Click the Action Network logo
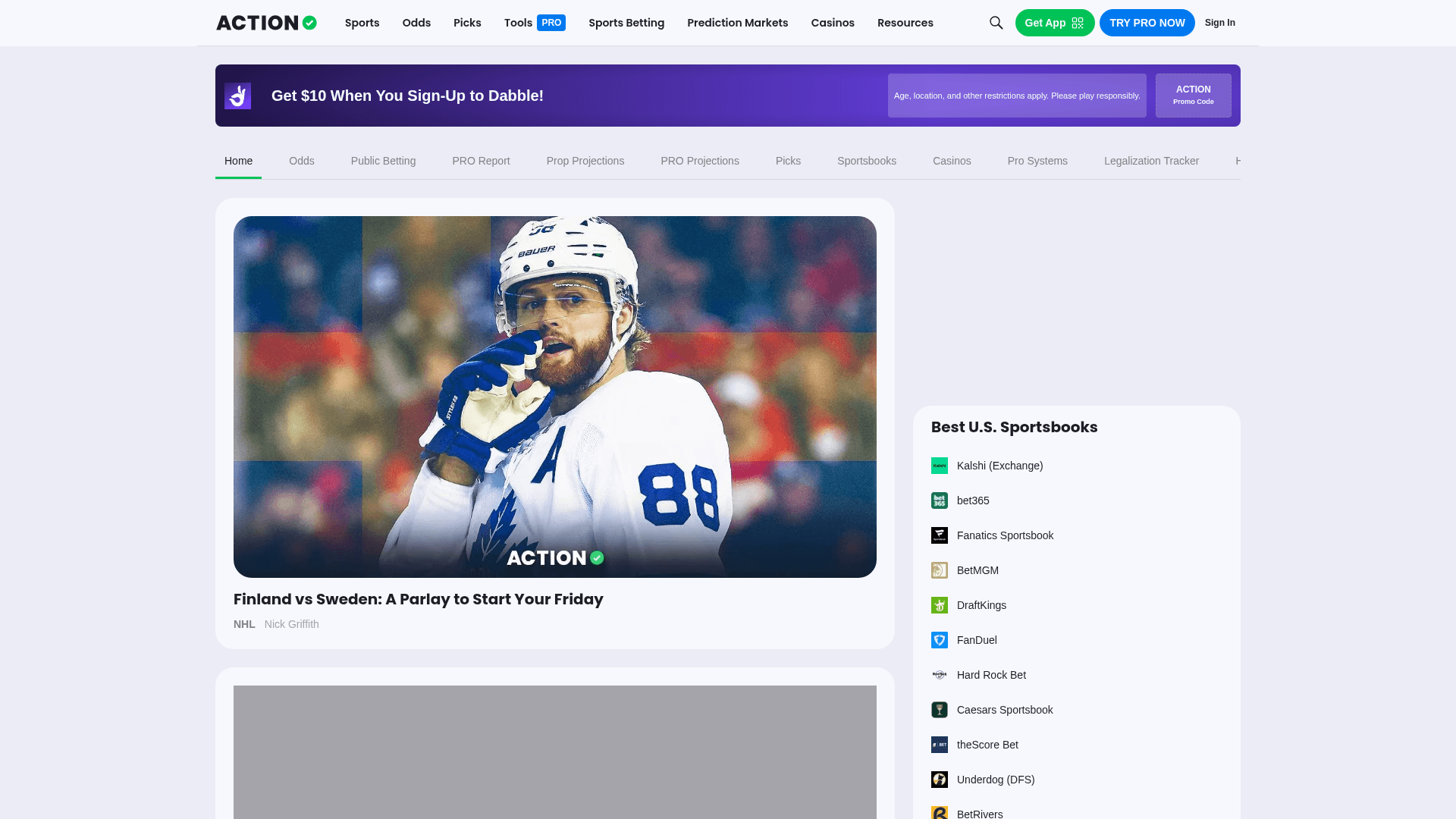1456x819 pixels. click(265, 22)
